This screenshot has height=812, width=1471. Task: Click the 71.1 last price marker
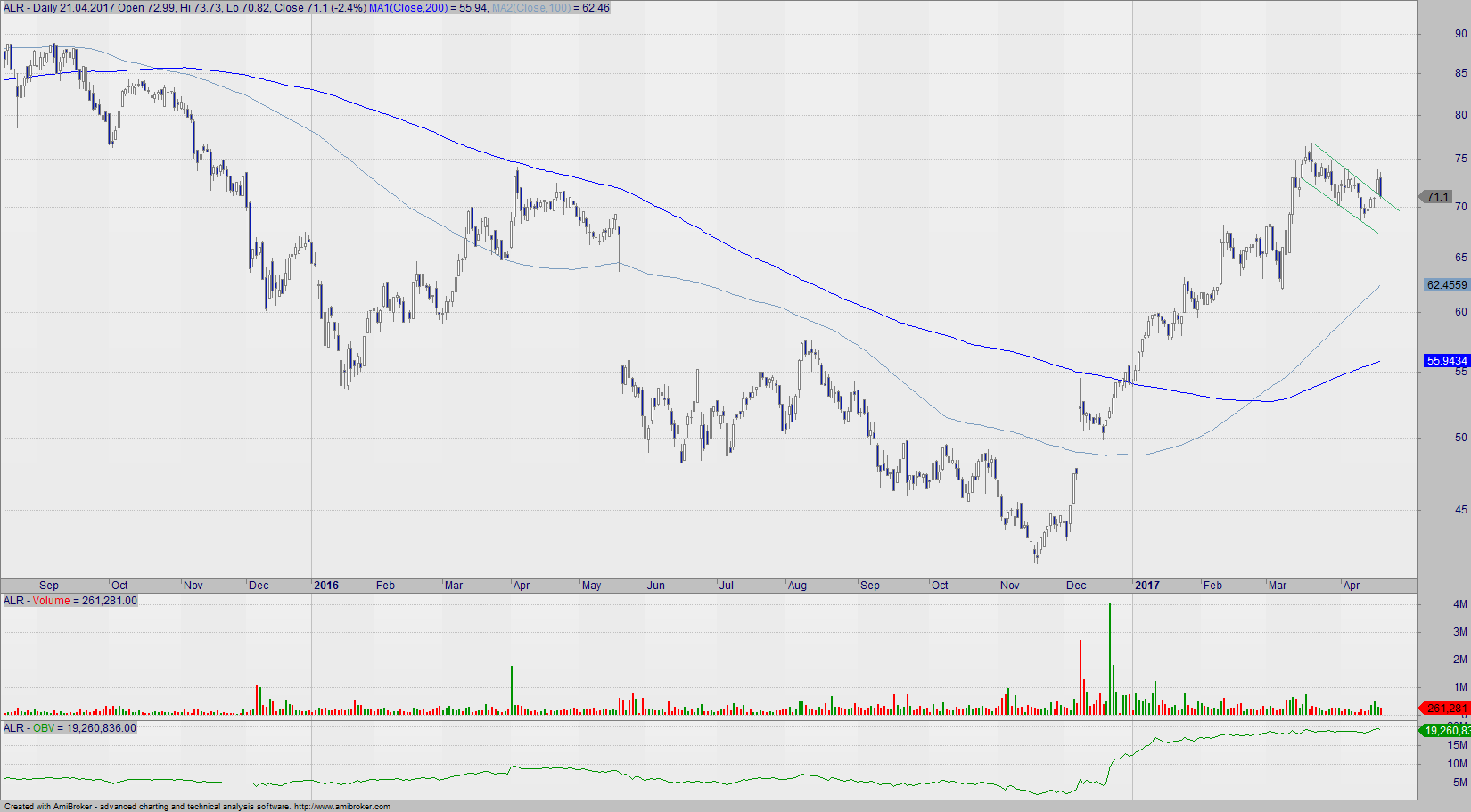click(x=1436, y=197)
